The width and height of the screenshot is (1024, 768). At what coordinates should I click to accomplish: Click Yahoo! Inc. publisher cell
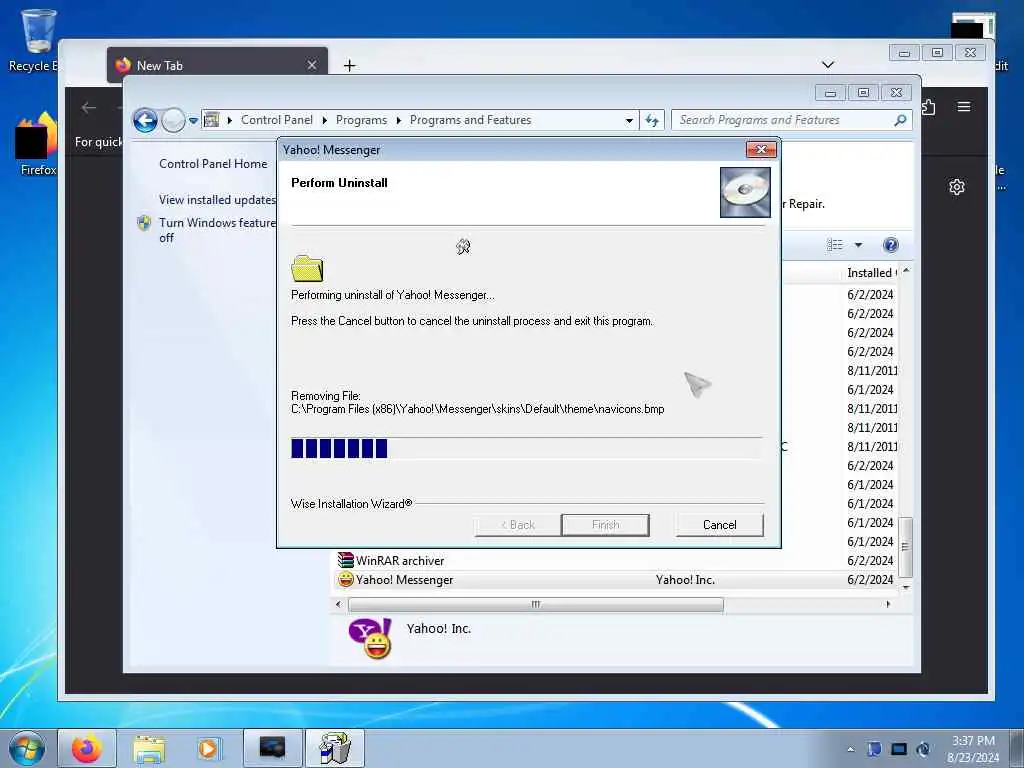click(x=685, y=580)
